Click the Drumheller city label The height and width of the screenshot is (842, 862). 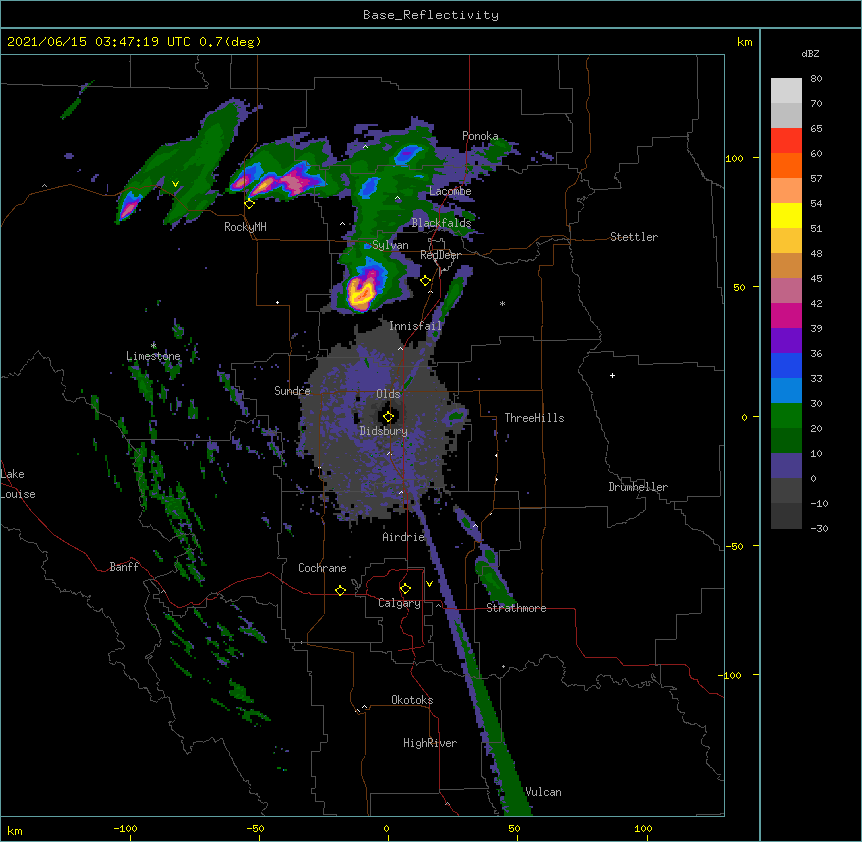tap(638, 487)
